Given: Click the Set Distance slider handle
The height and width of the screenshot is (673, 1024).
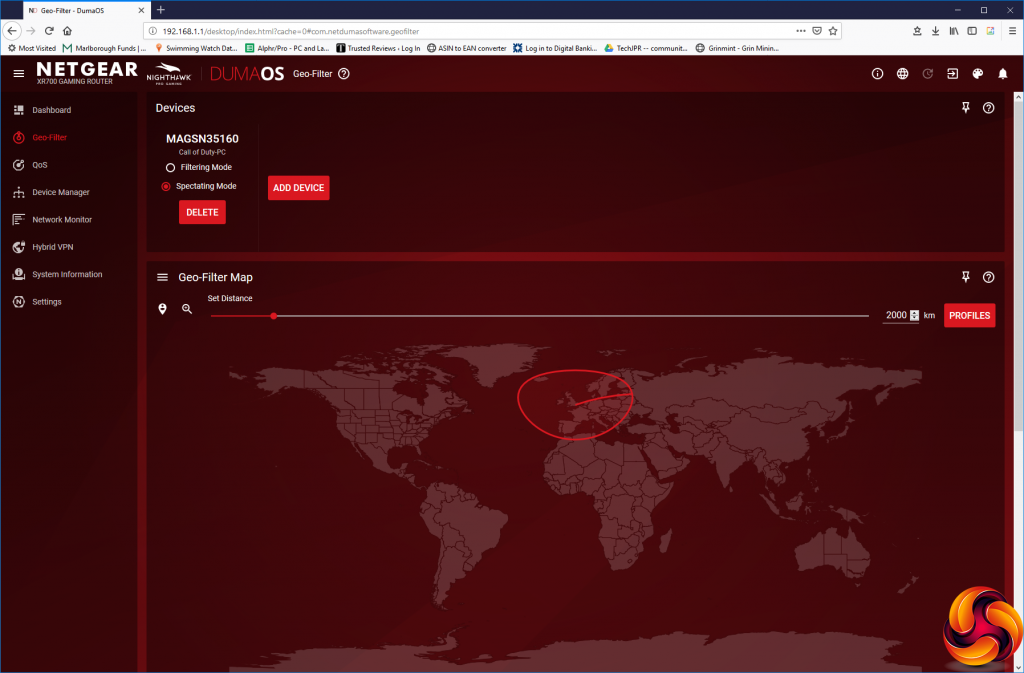Looking at the screenshot, I should (x=274, y=316).
